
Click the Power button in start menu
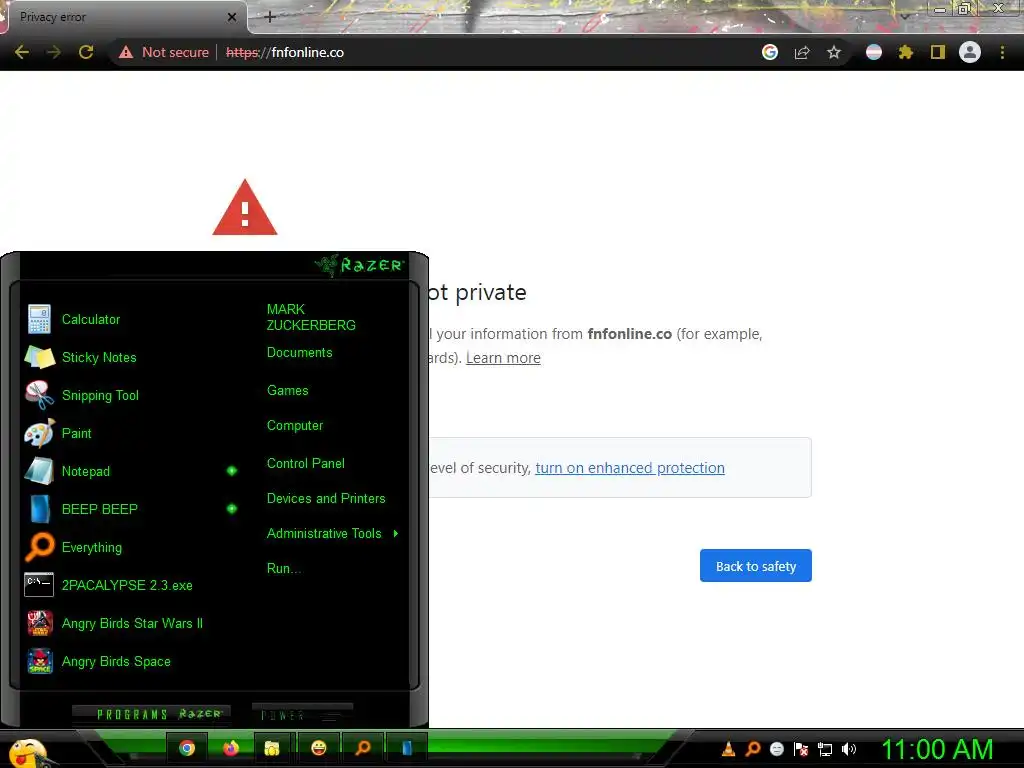[302, 714]
